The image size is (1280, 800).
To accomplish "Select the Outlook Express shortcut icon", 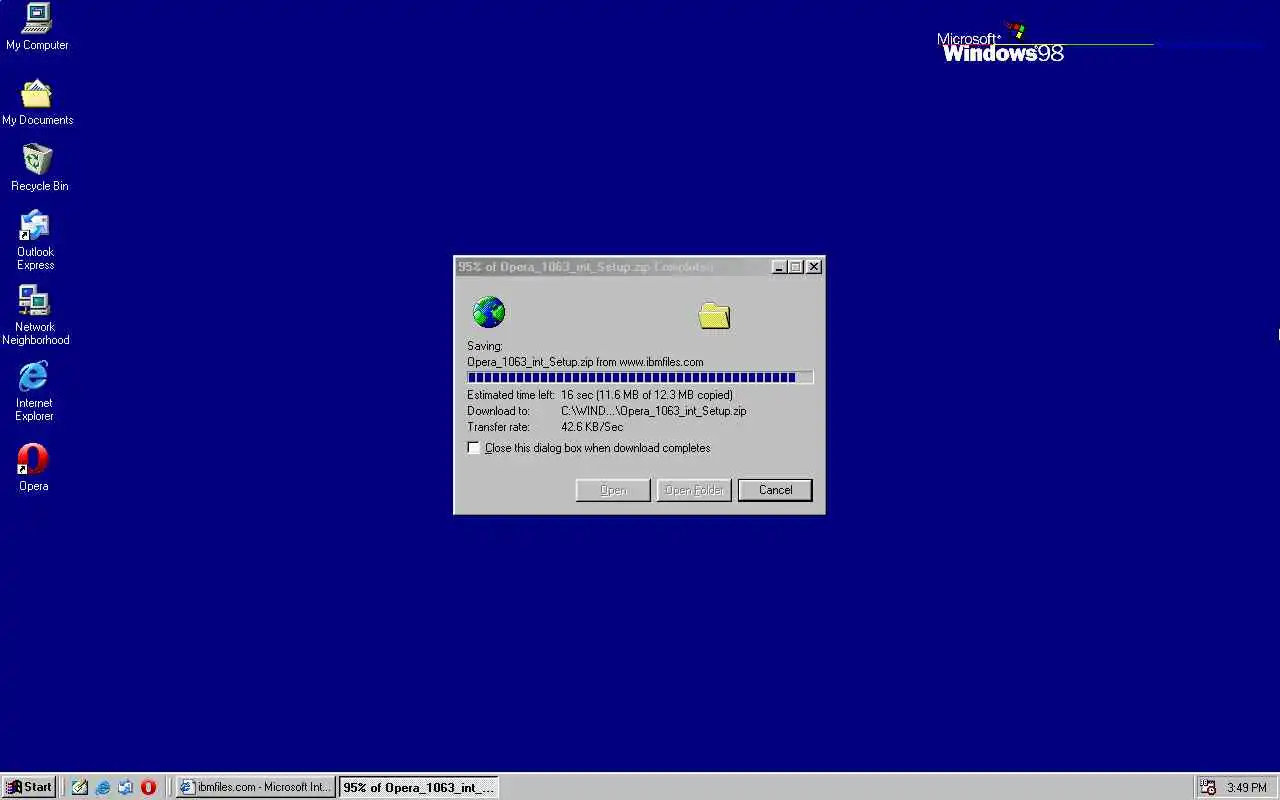I will tap(35, 226).
